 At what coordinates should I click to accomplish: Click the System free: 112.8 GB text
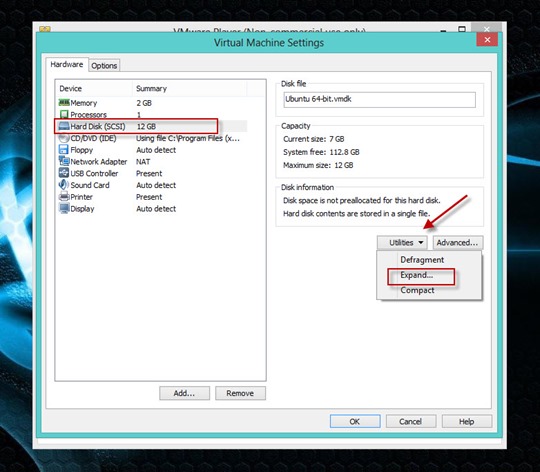coord(321,152)
